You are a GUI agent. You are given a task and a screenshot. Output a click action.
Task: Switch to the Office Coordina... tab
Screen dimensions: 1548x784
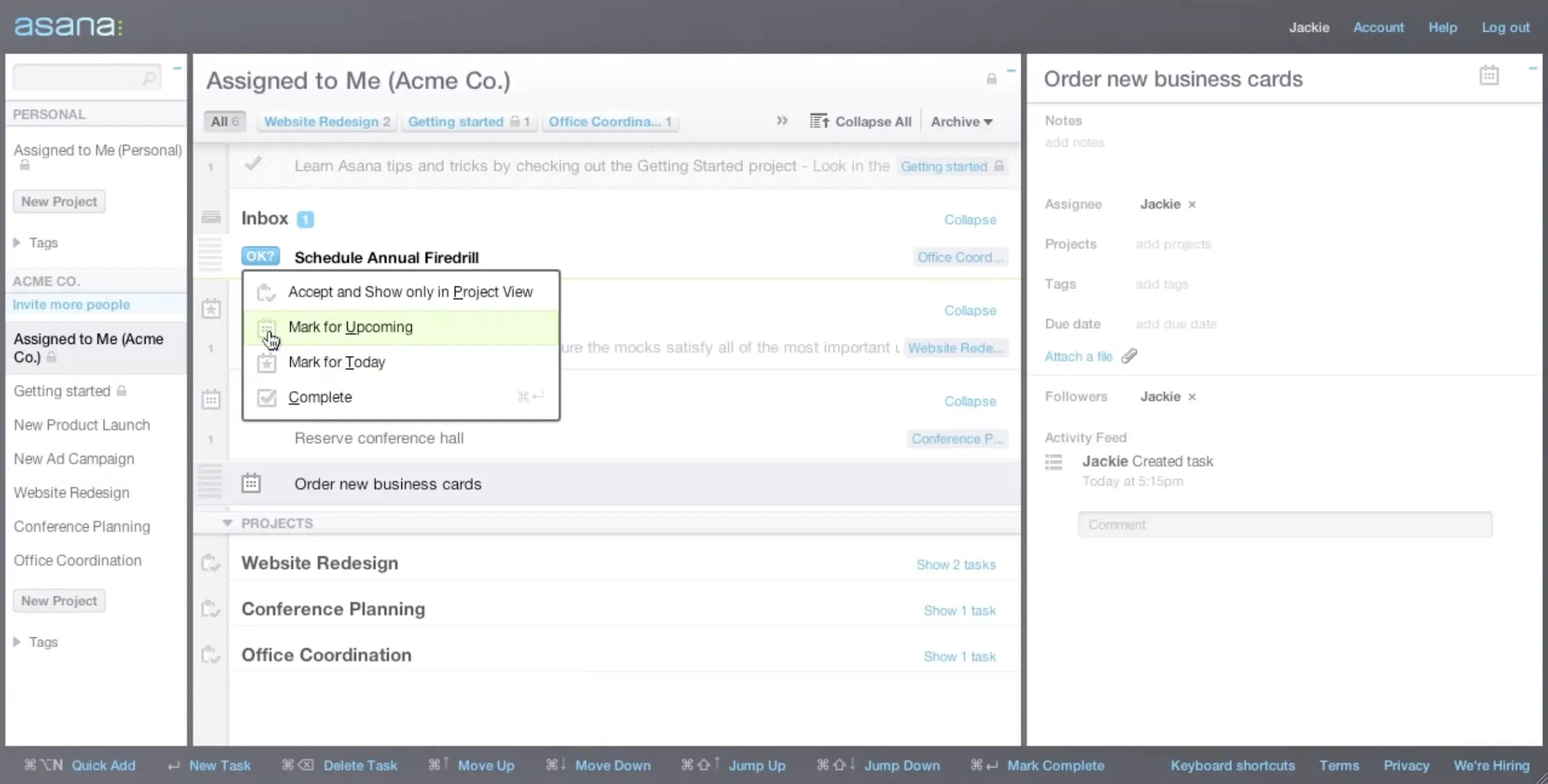tap(610, 121)
